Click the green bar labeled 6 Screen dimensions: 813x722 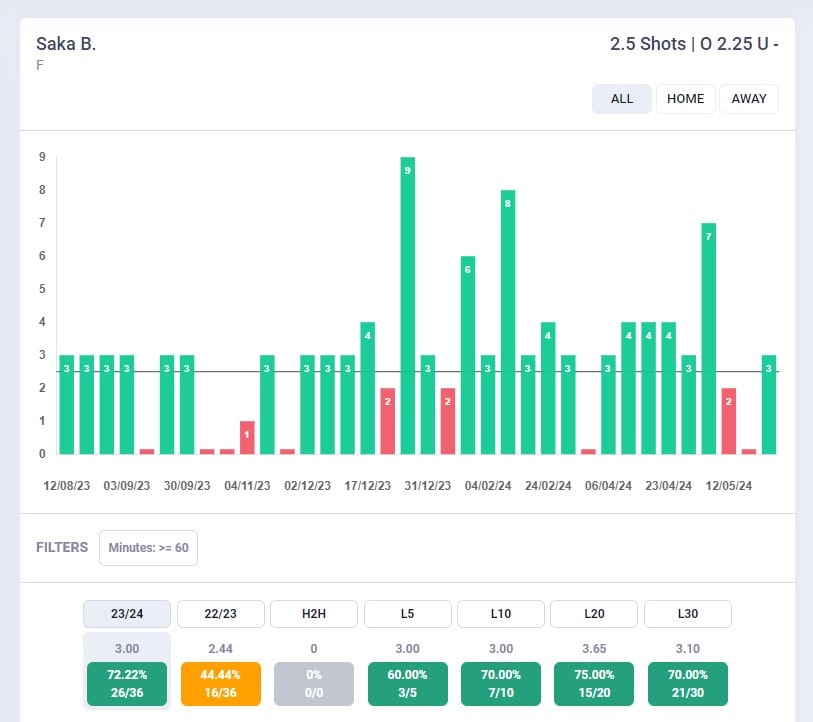click(468, 355)
